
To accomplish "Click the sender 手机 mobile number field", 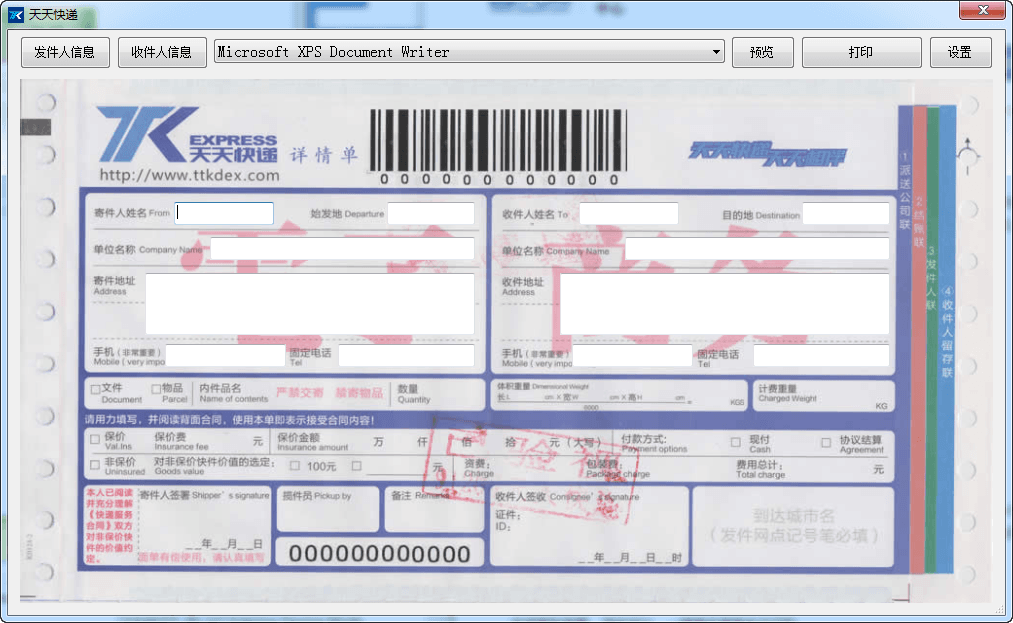I will tap(225, 355).
